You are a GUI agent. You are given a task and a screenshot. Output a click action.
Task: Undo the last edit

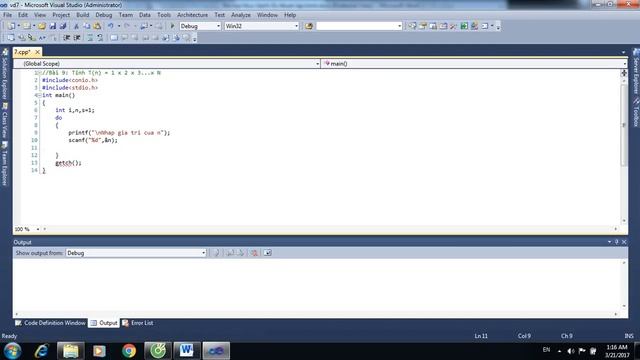111,26
